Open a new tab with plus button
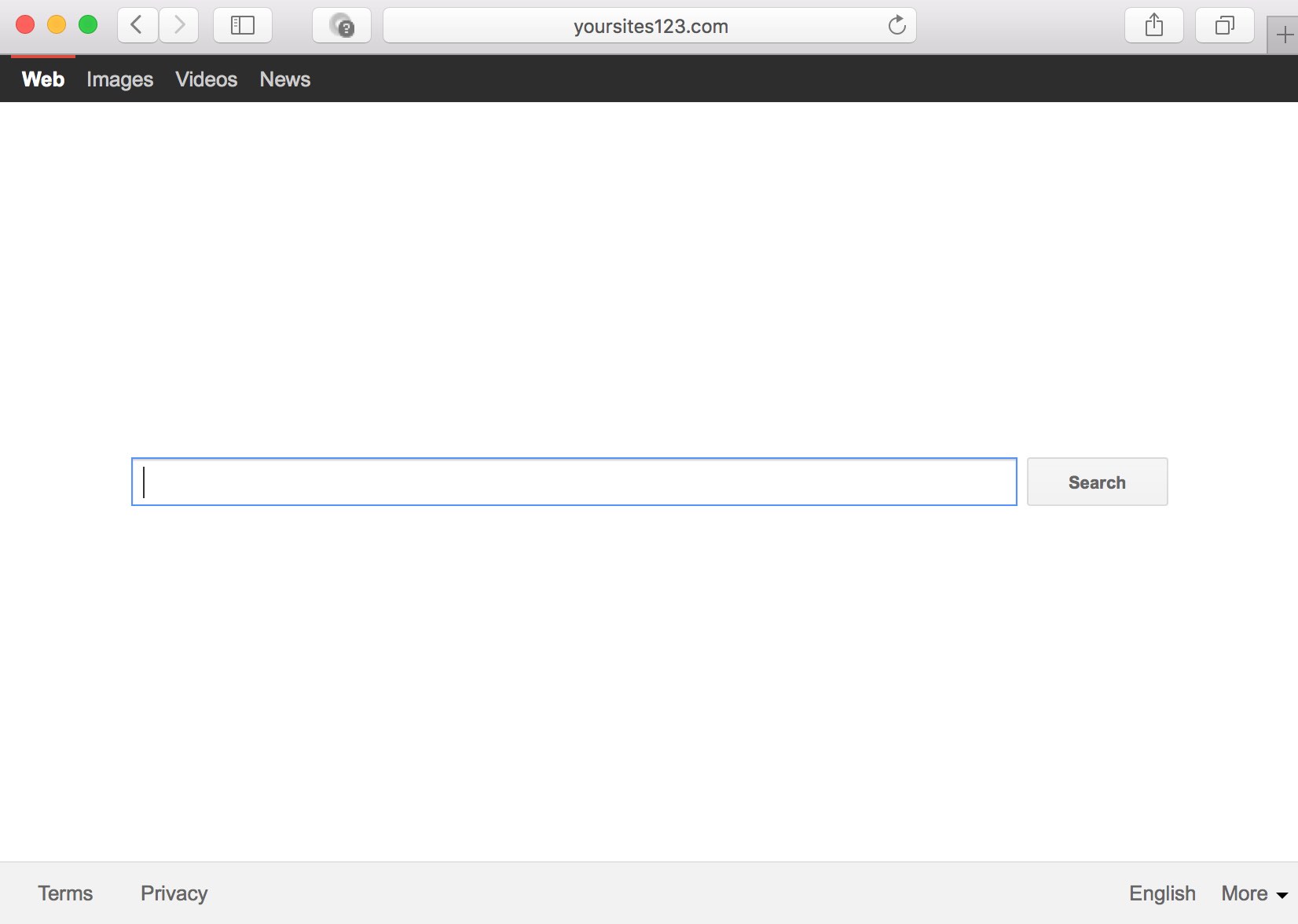1298x924 pixels. point(1284,35)
